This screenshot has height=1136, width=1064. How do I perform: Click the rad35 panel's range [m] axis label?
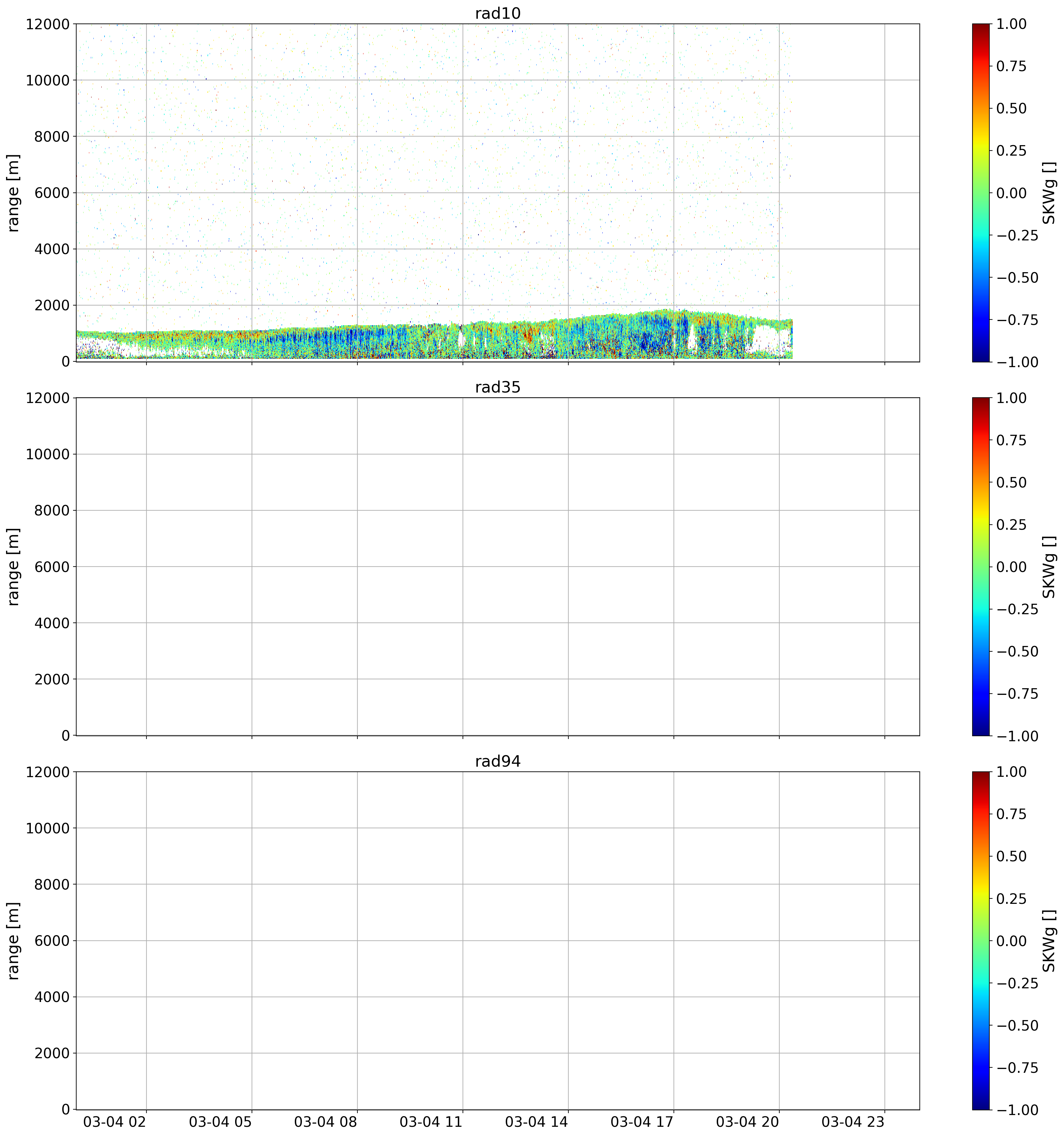click(13, 567)
